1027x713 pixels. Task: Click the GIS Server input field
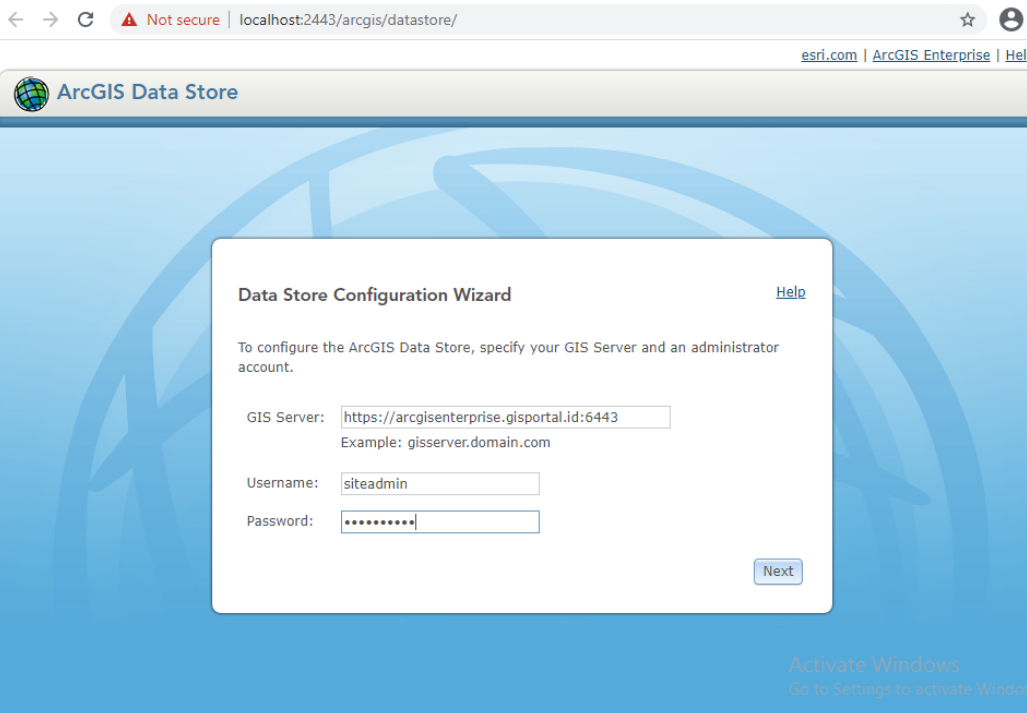[x=505, y=417]
